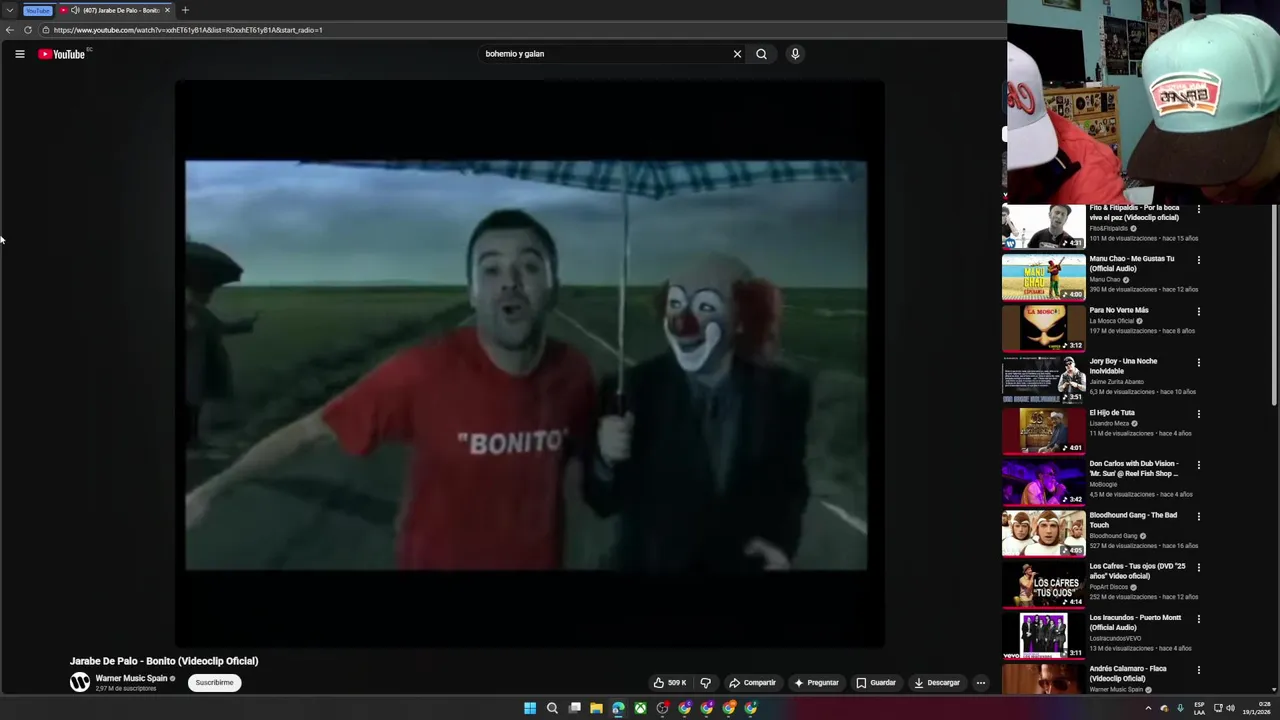This screenshot has width=1280, height=720.
Task: View site information lock icon
Action: click(x=45, y=30)
